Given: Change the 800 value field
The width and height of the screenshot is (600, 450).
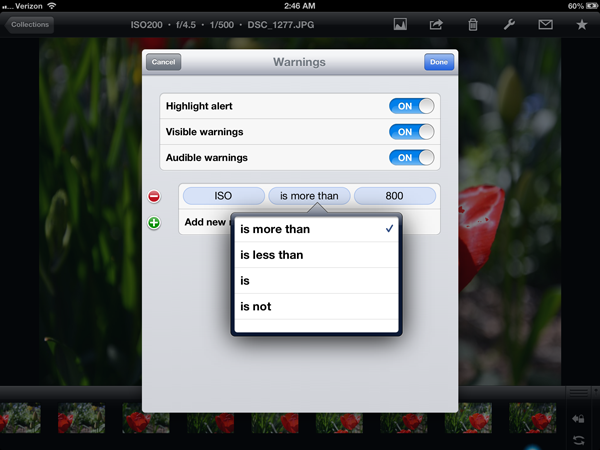Looking at the screenshot, I should pyautogui.click(x=395, y=196).
